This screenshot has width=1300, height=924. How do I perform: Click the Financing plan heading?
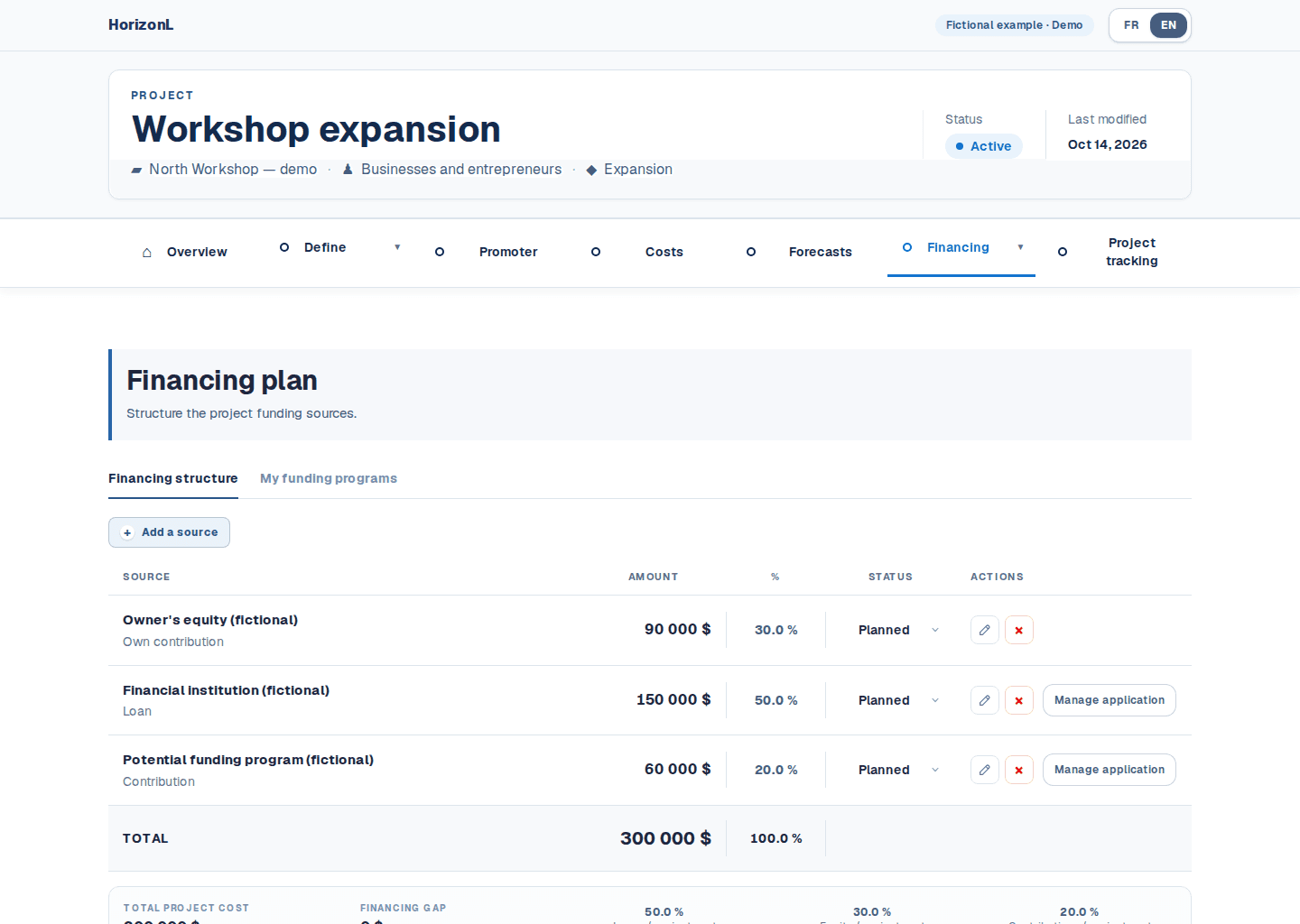(222, 380)
